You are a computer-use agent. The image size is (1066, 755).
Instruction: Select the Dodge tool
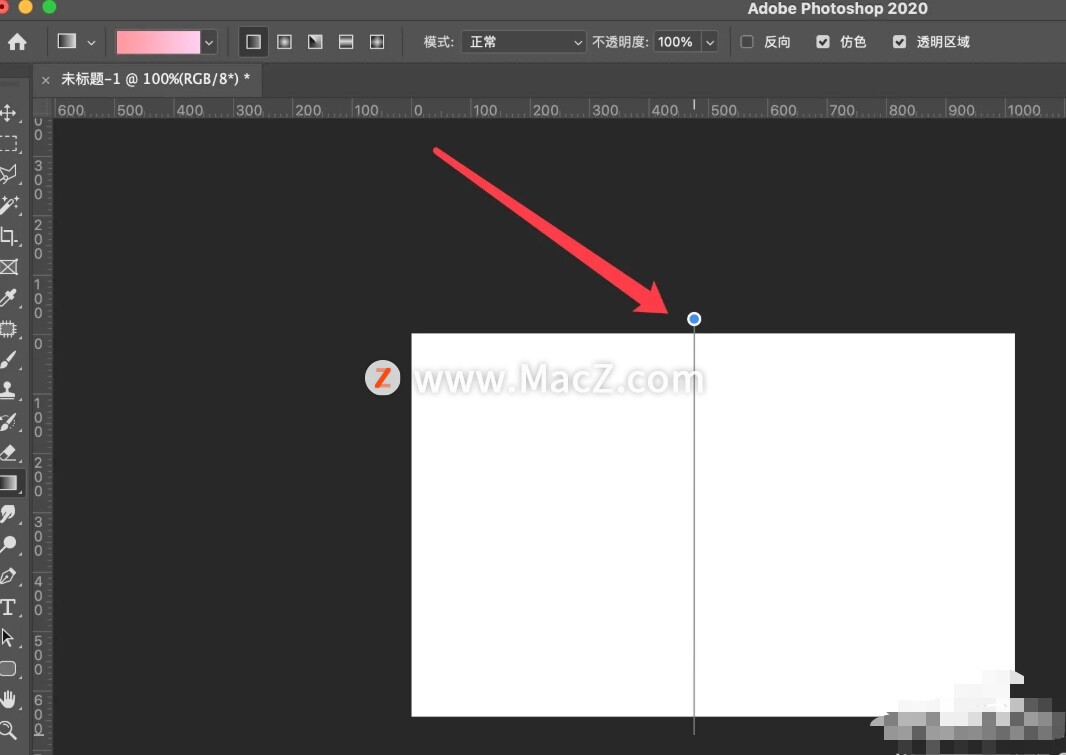[x=9, y=544]
